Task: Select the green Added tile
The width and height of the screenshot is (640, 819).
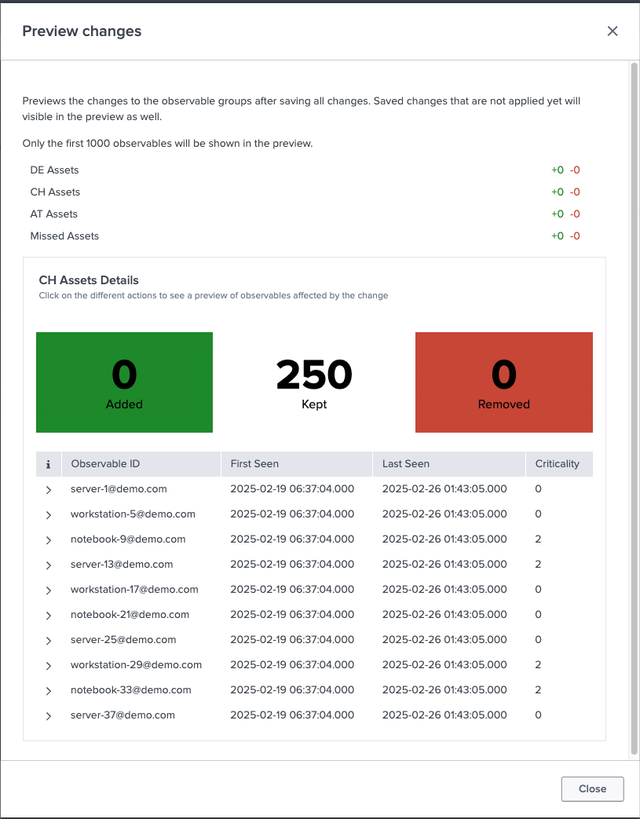Action: click(x=124, y=382)
